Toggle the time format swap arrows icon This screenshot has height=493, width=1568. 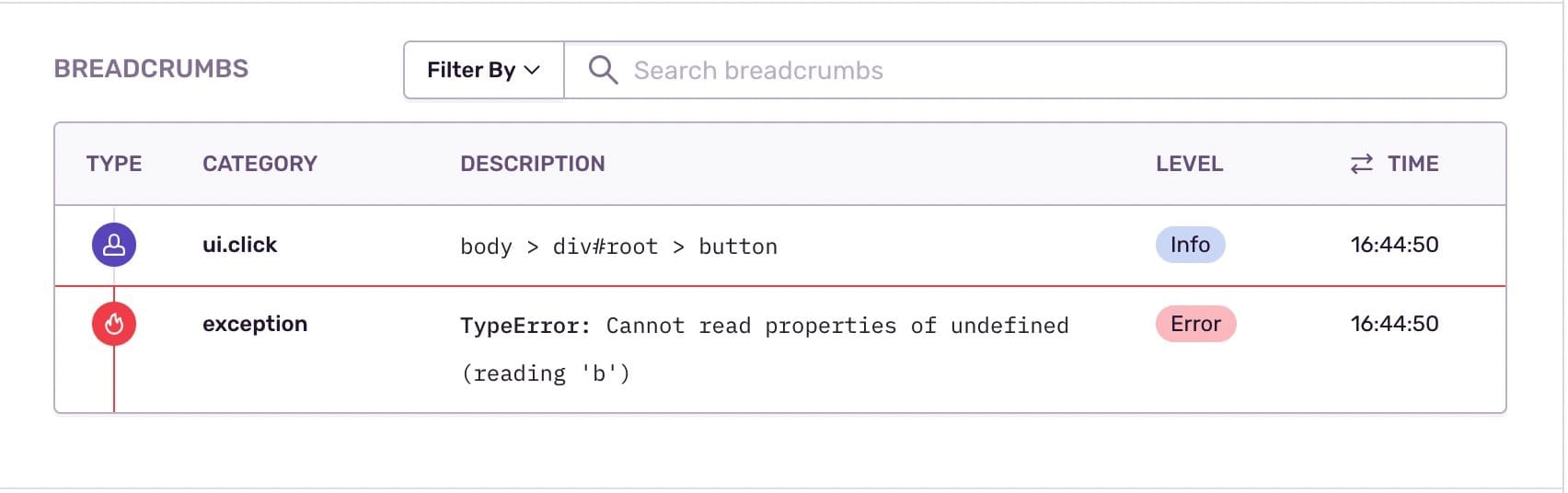[x=1361, y=164]
